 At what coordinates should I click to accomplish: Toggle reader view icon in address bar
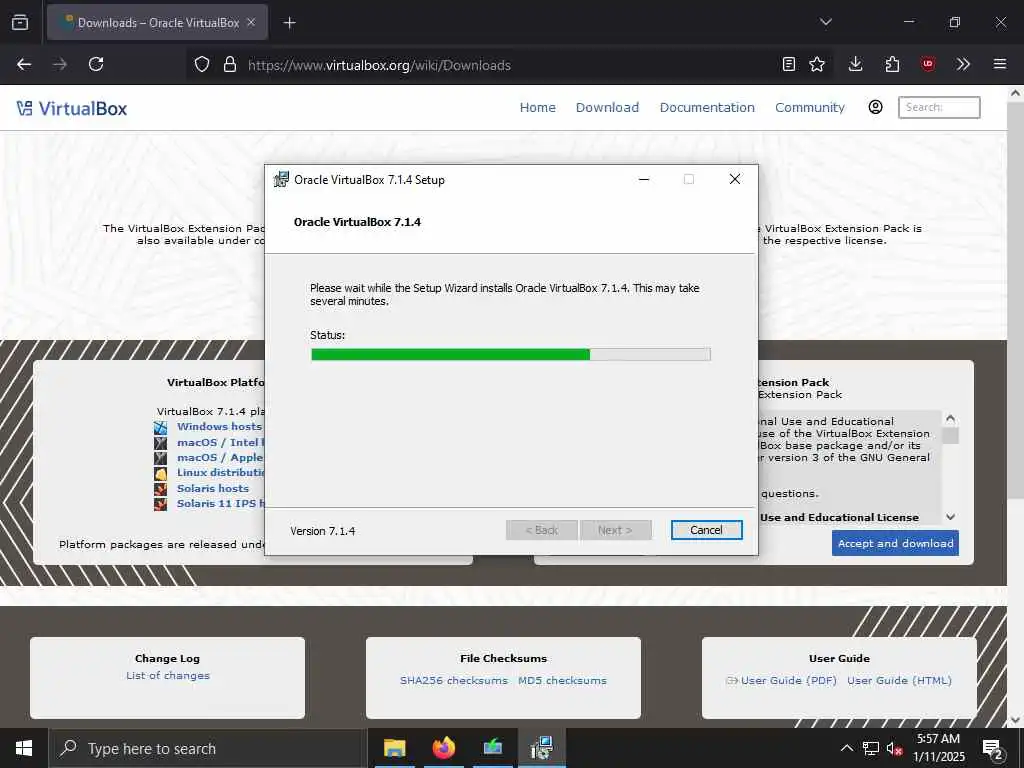point(789,64)
